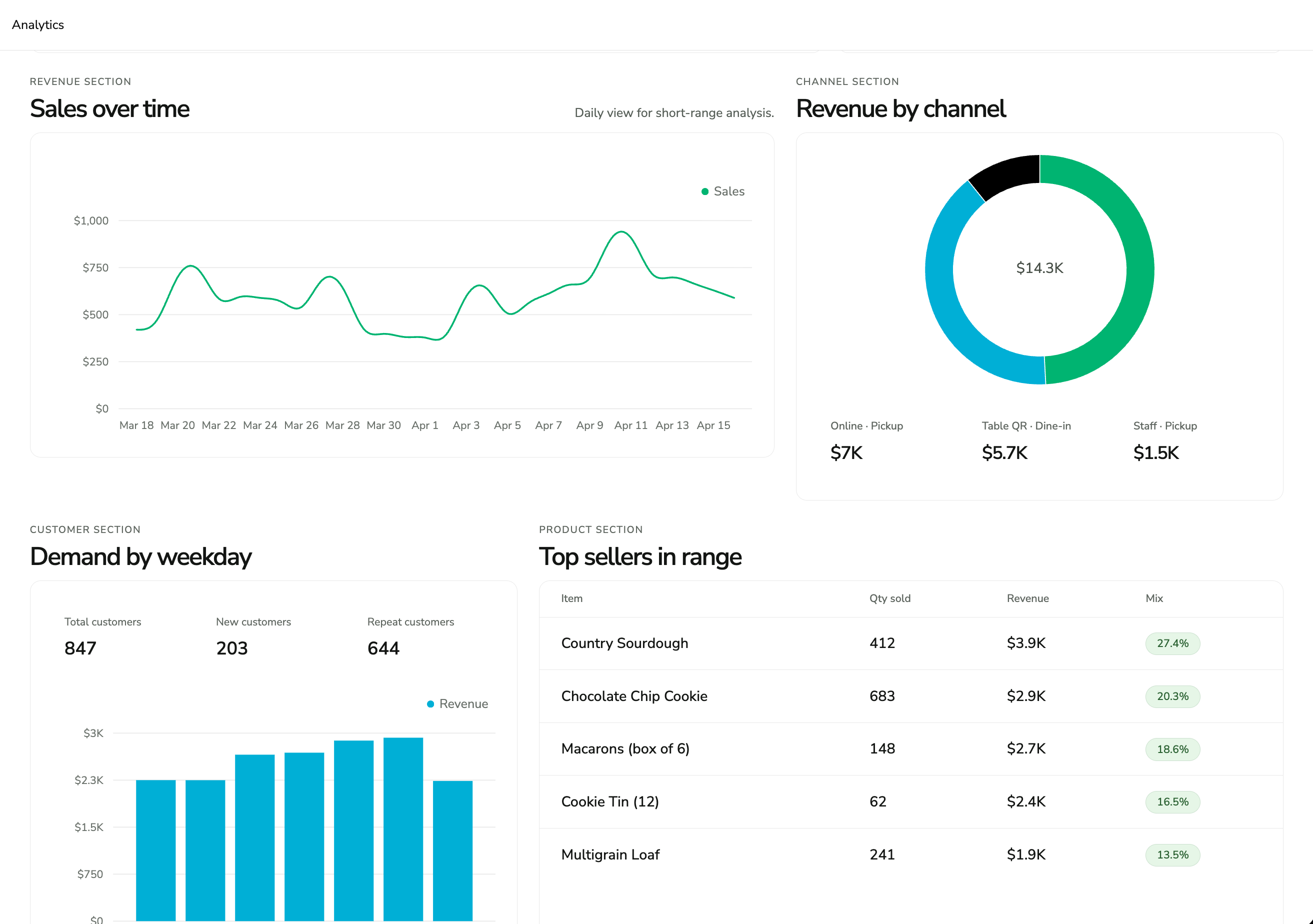The width and height of the screenshot is (1313, 924).
Task: Select the Country Sourdough row
Action: (624, 643)
